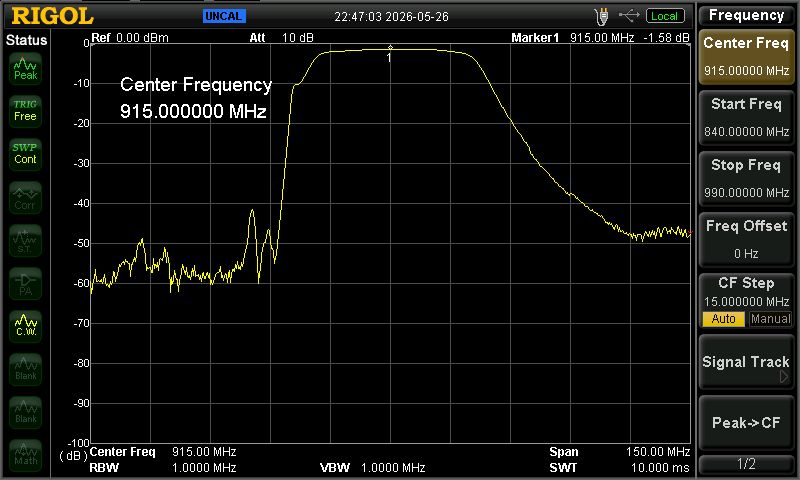Open the Frequency menu header
The image size is (800, 480).
pyautogui.click(x=746, y=15)
